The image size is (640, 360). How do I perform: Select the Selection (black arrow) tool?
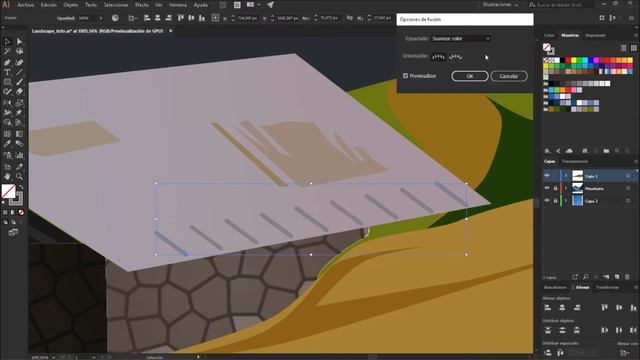[x=7, y=41]
